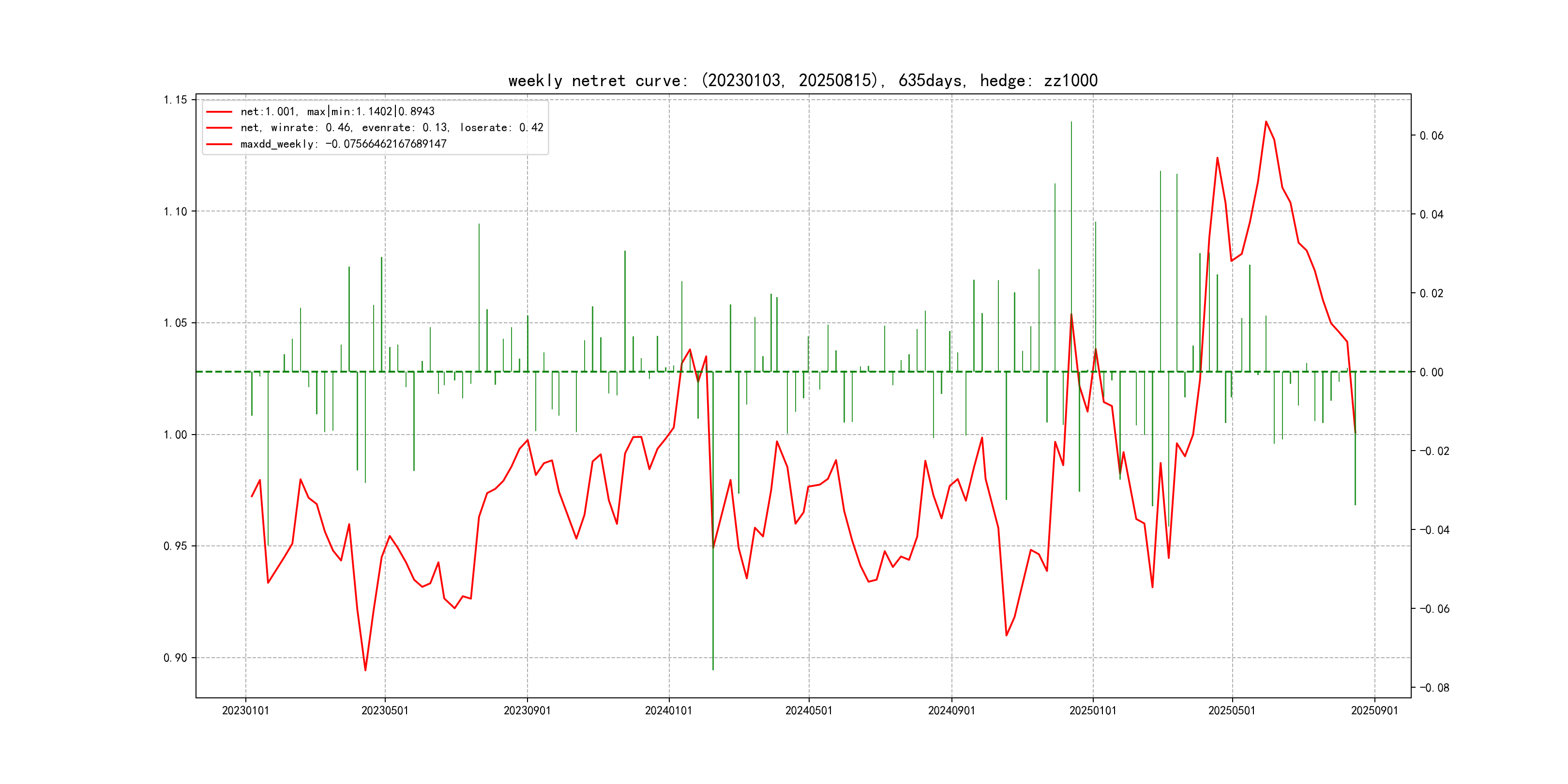The image size is (1568, 784).
Task: Click the winrate legend entry text
Action: pos(392,128)
